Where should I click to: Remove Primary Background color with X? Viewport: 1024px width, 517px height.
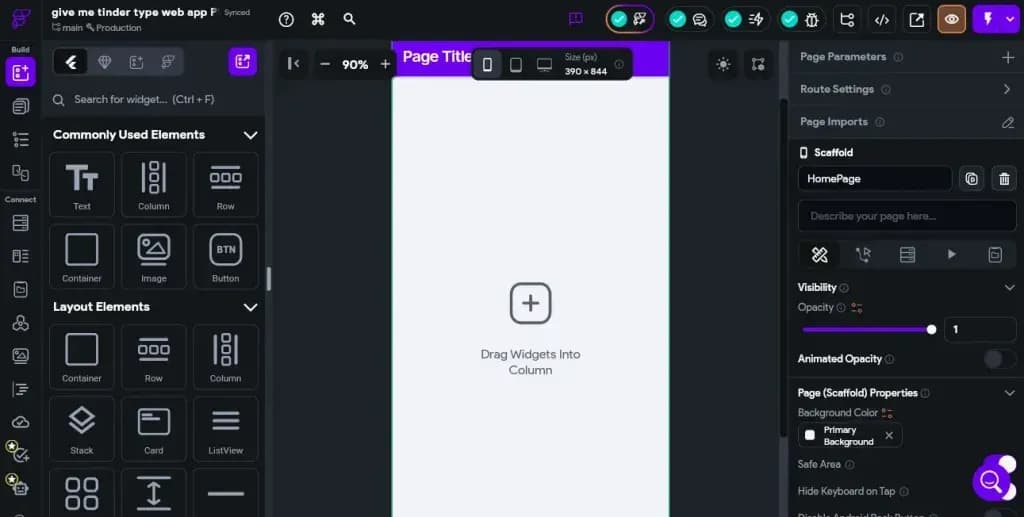pyautogui.click(x=889, y=435)
